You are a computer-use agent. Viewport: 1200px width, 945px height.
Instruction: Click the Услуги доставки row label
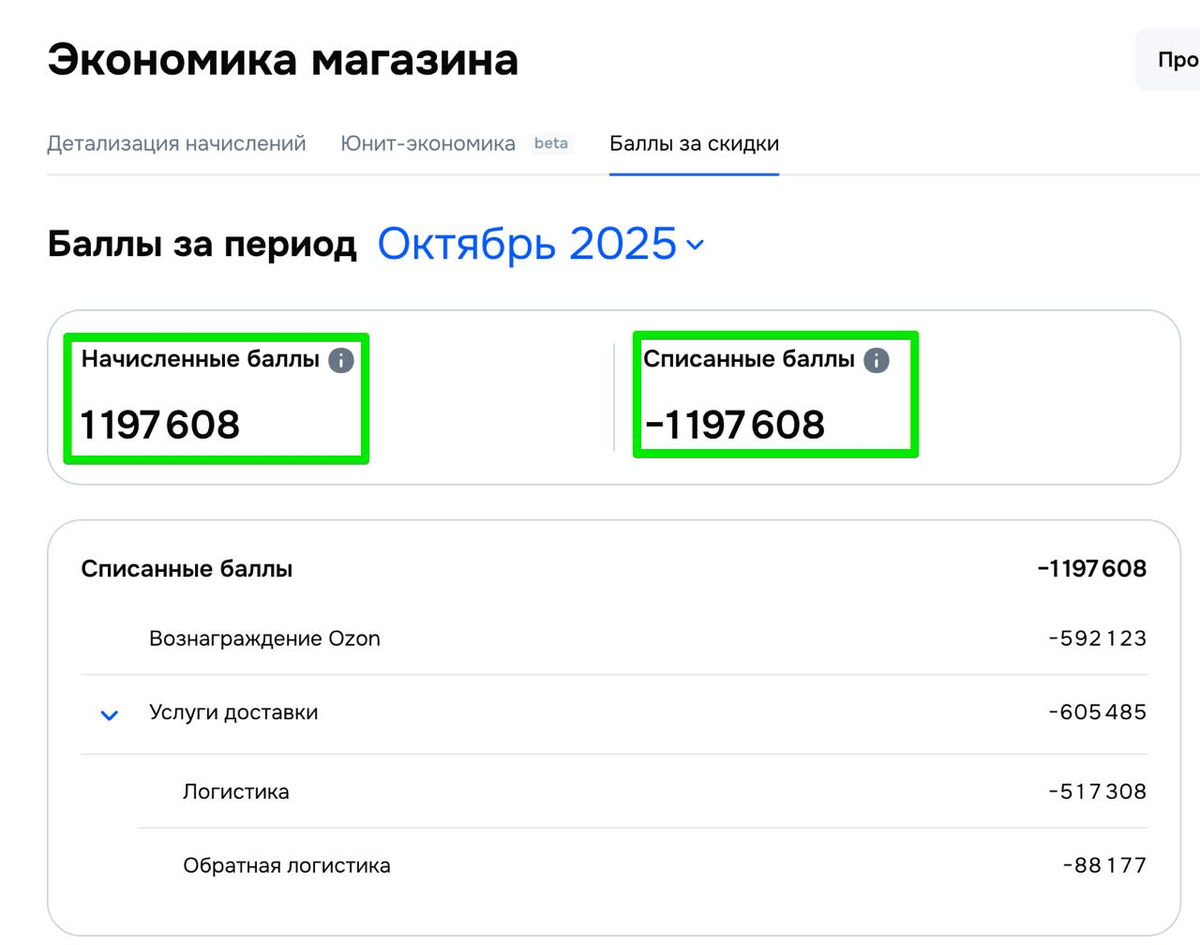pos(234,713)
